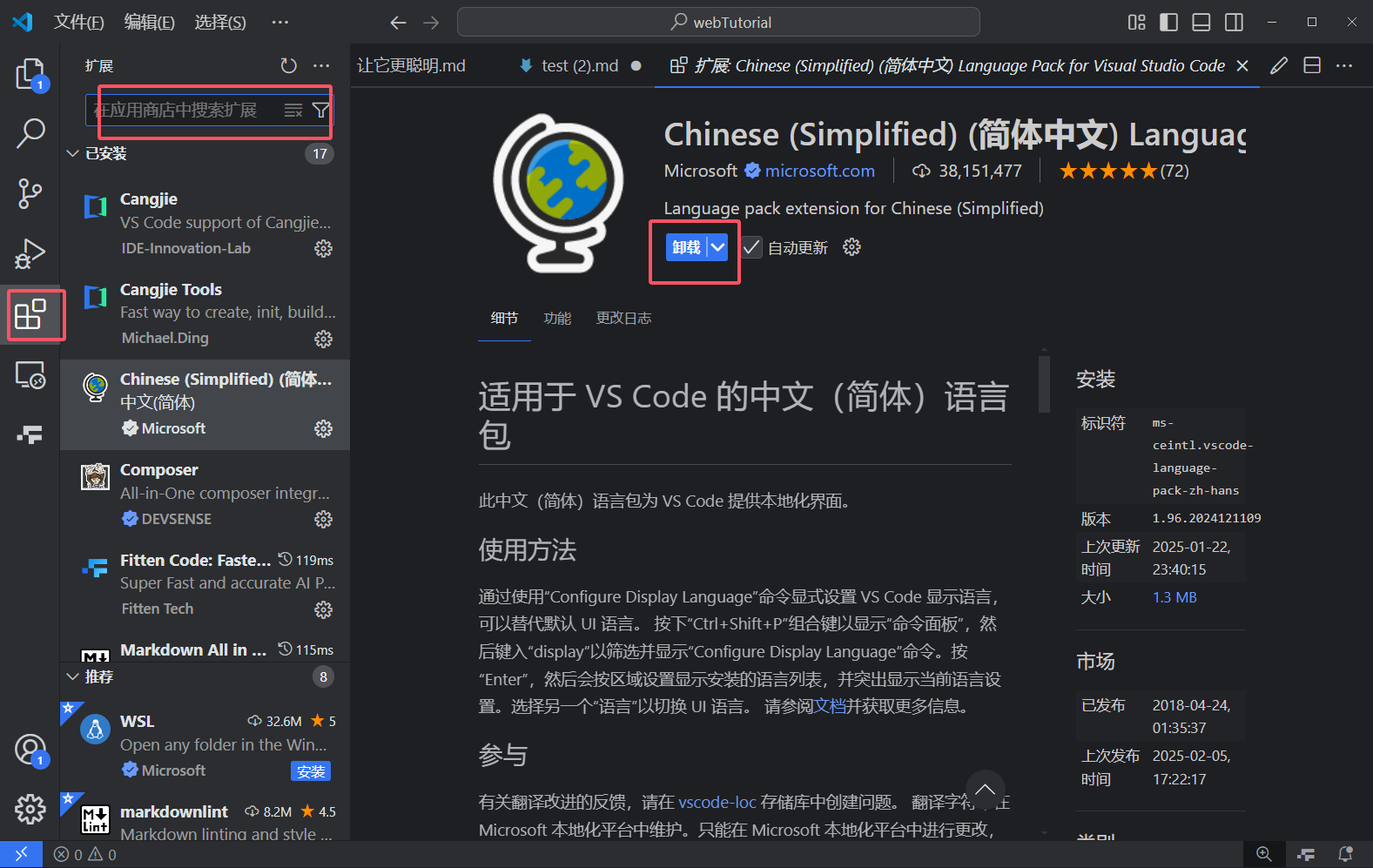Viewport: 1373px width, 868px height.
Task: Open the microsoft.com publisher link
Action: click(820, 172)
